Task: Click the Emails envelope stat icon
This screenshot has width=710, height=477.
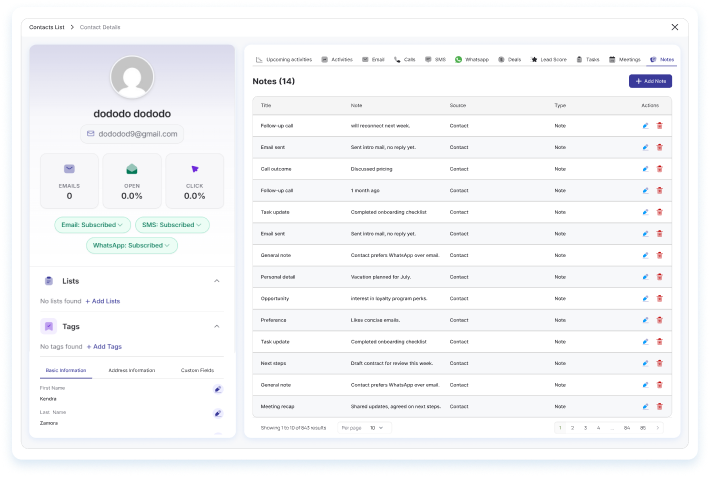Action: point(69,169)
